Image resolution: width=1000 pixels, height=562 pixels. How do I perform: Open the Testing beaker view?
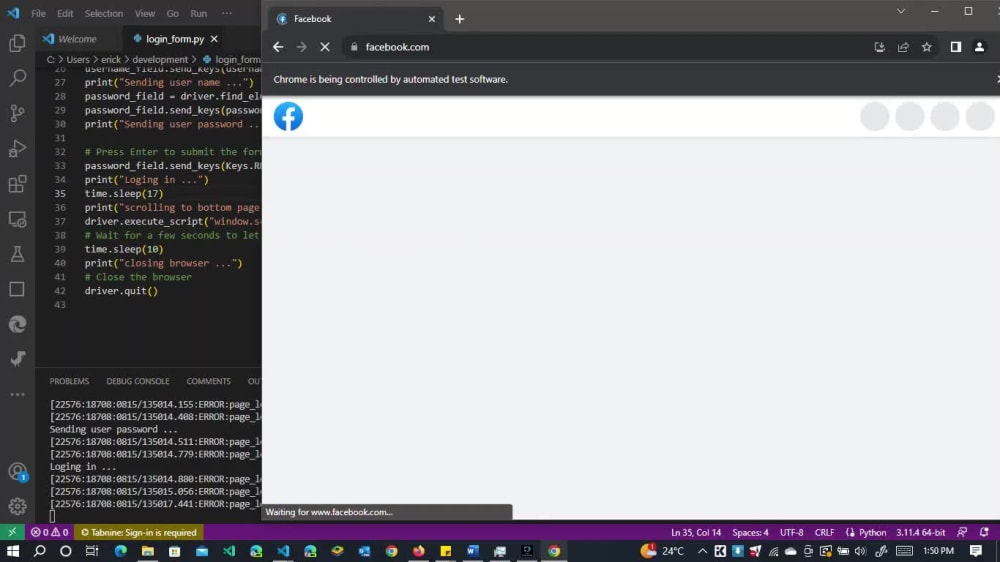[x=17, y=254]
